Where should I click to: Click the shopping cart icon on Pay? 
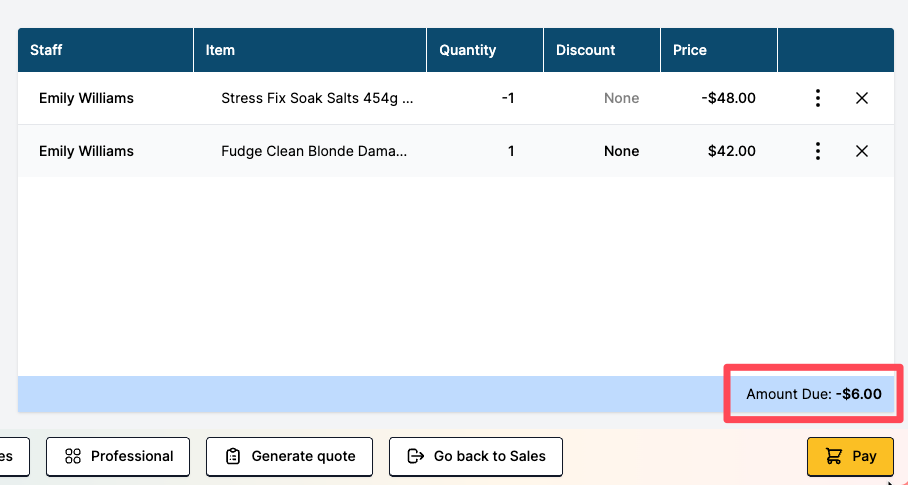click(x=833, y=457)
